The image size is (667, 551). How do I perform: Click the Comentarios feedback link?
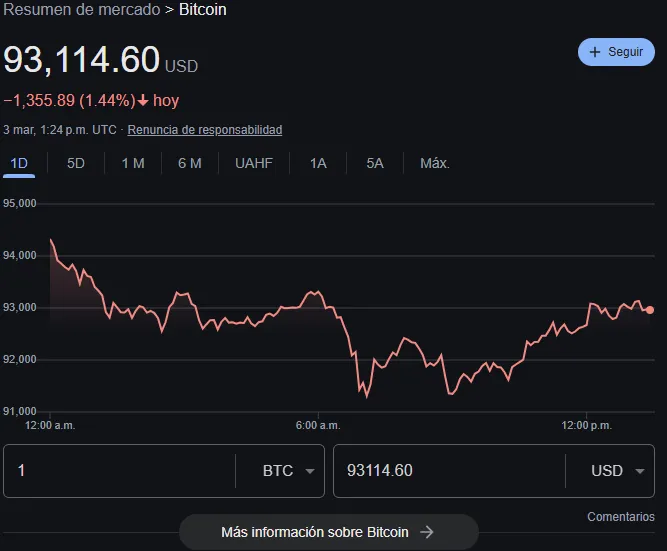pos(621,517)
